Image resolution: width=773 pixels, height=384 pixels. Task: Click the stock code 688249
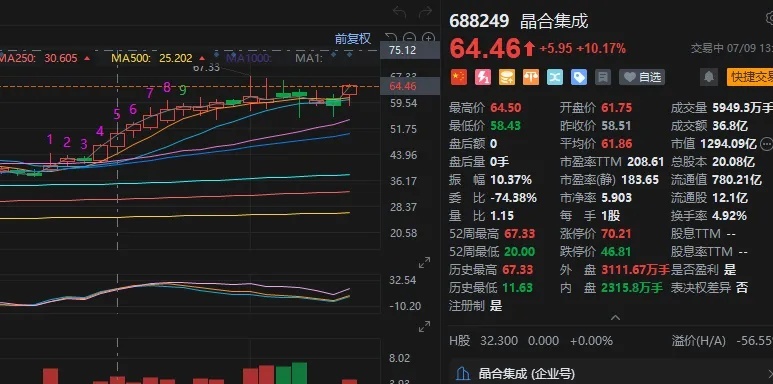point(479,21)
